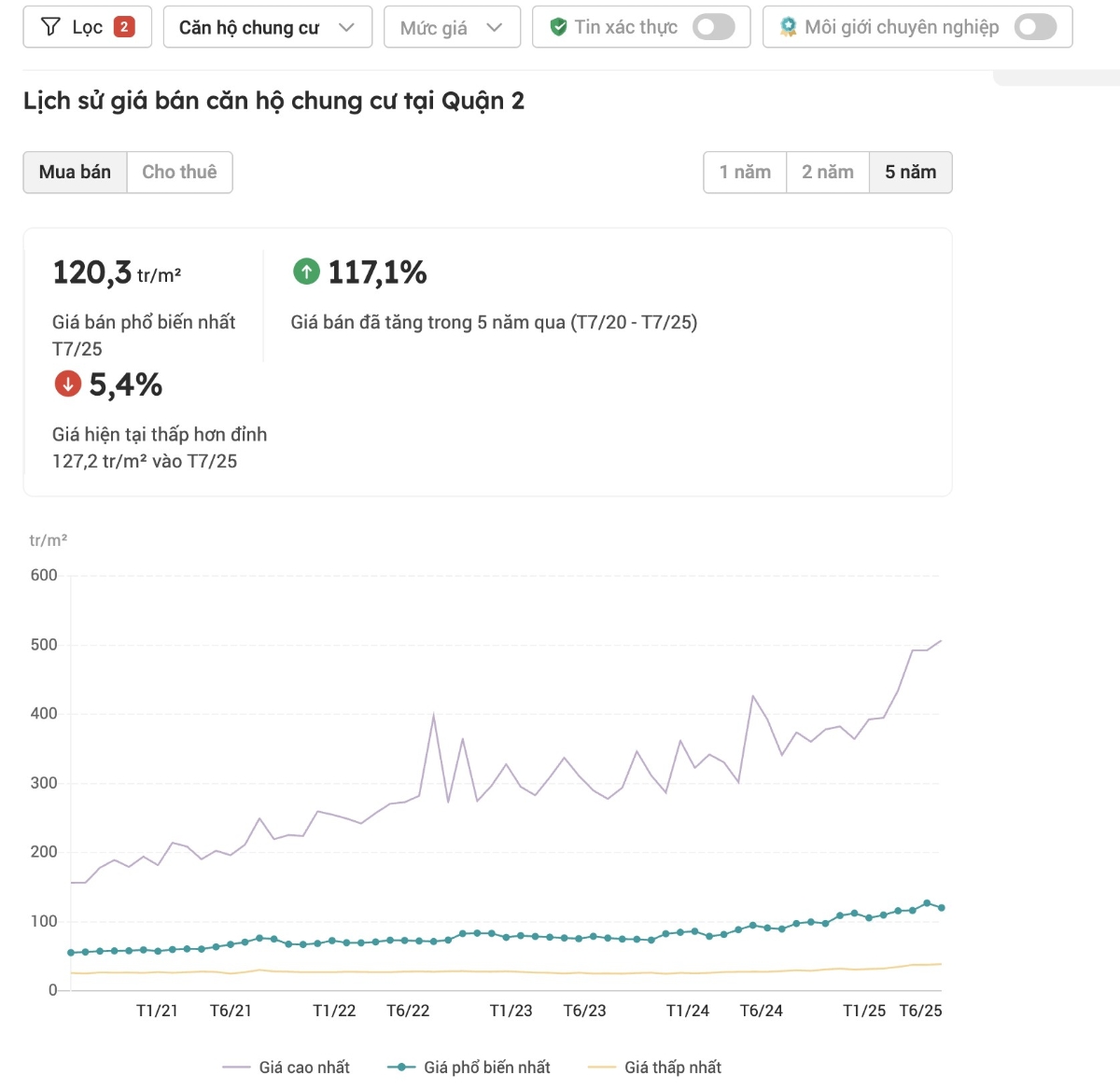Open the Mức giá dropdown
This screenshot has height=1089, width=1120.
click(x=452, y=27)
